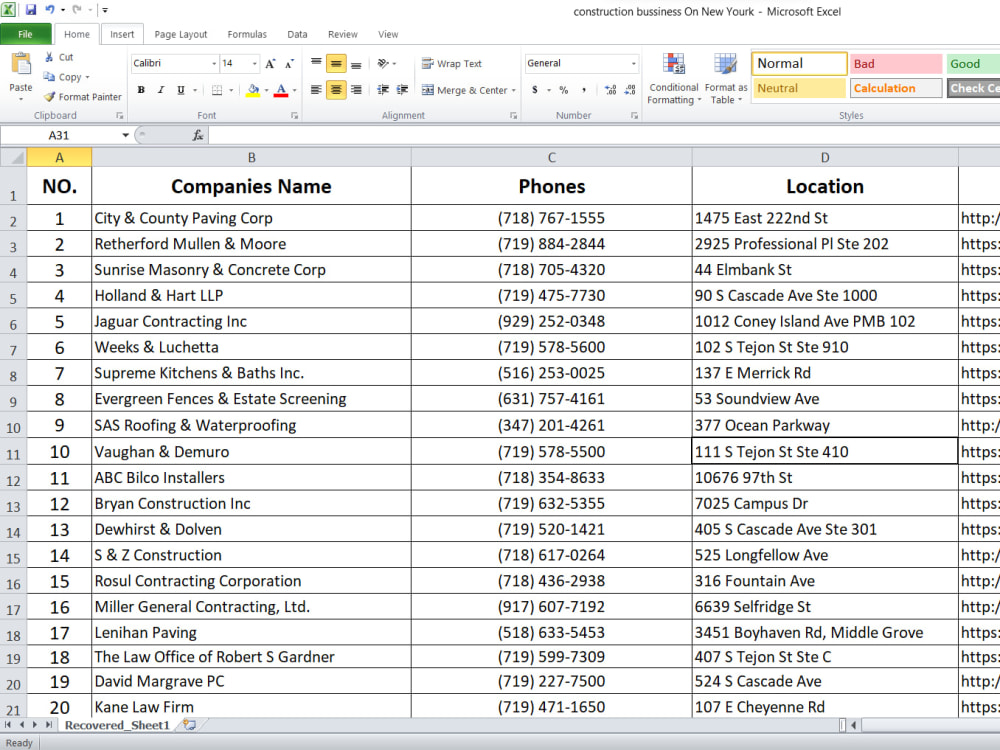Toggle Underline formatting
The image size is (1000, 750).
(x=181, y=90)
